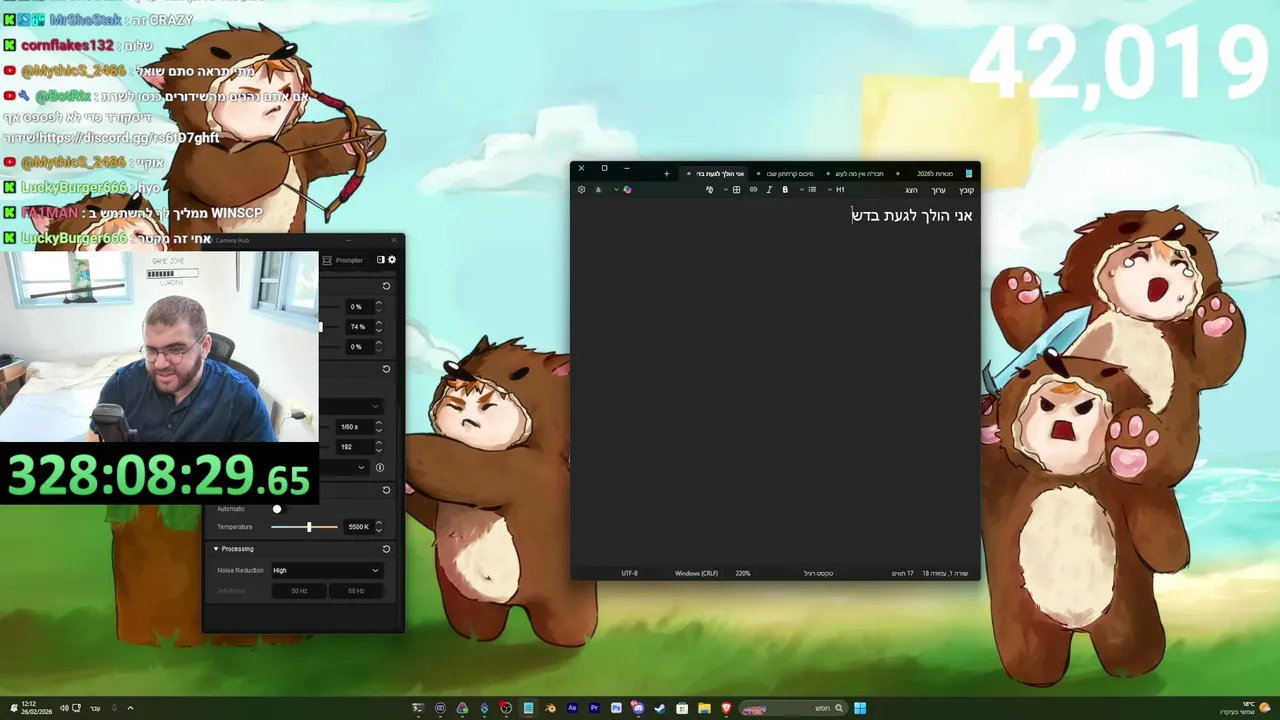Open the Noise Reduction High dropdown
The width and height of the screenshot is (1280, 720).
coord(327,570)
